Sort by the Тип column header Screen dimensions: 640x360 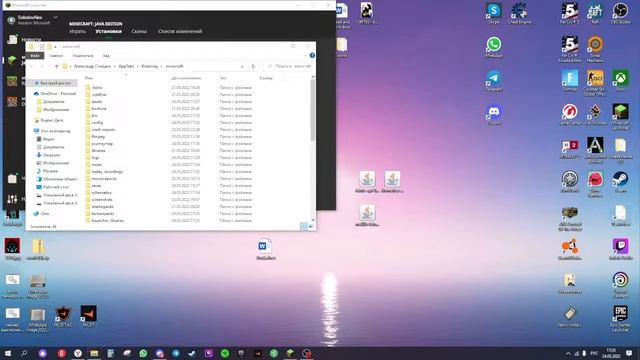coord(238,78)
